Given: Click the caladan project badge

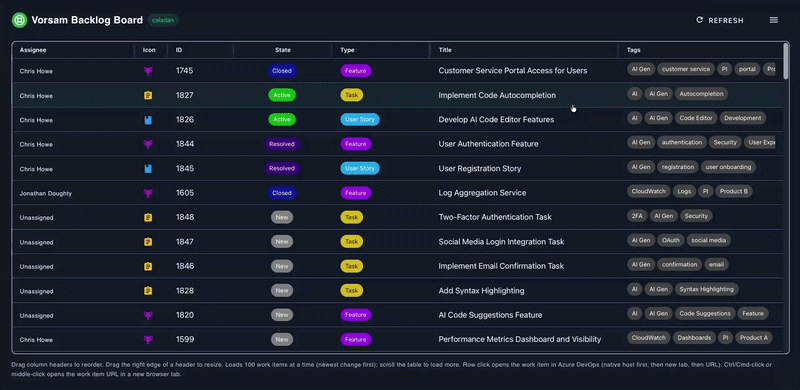Looking at the screenshot, I should [163, 20].
